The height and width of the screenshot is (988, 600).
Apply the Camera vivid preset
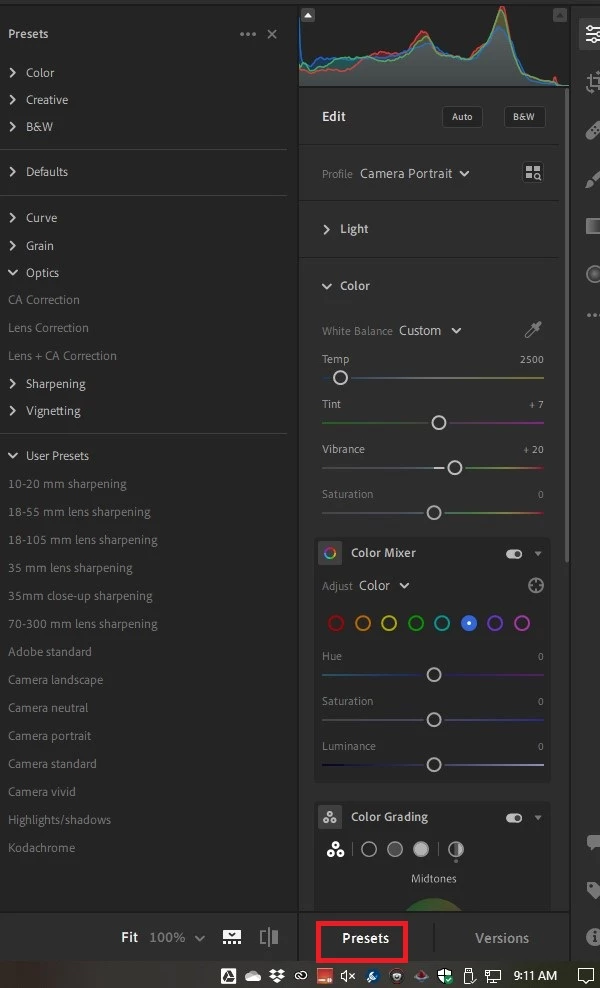pos(42,791)
